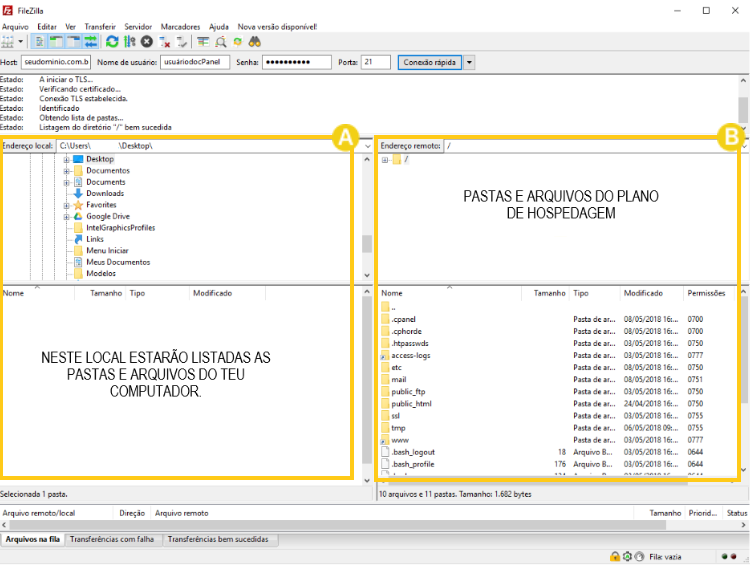Click the process queue icon
The image size is (750, 565).
(130, 42)
